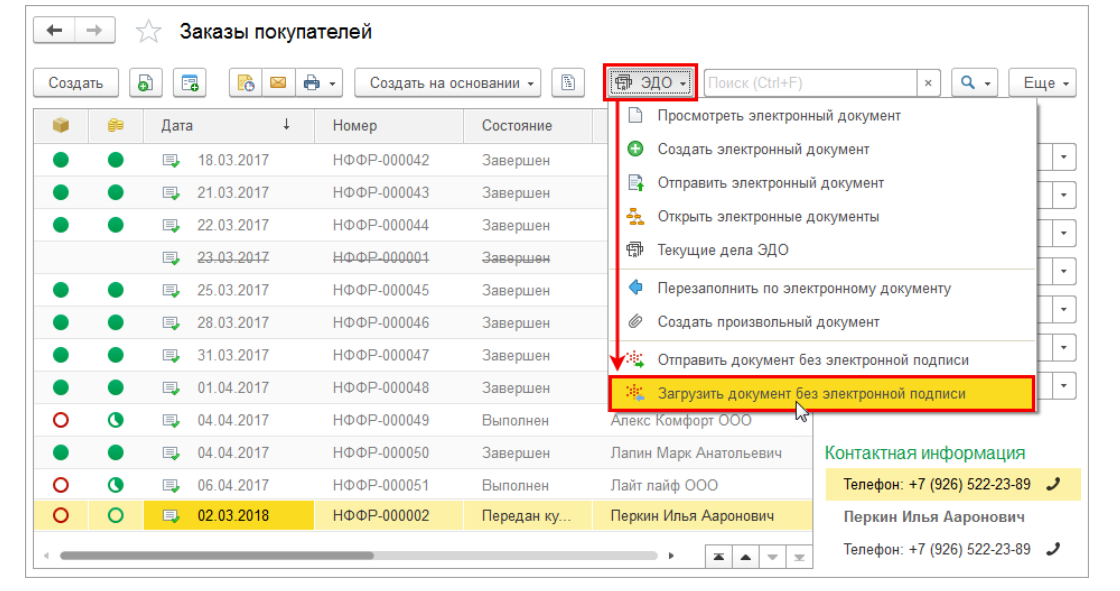Open the Еще menu button
The width and height of the screenshot is (1120, 591).
click(x=1042, y=83)
